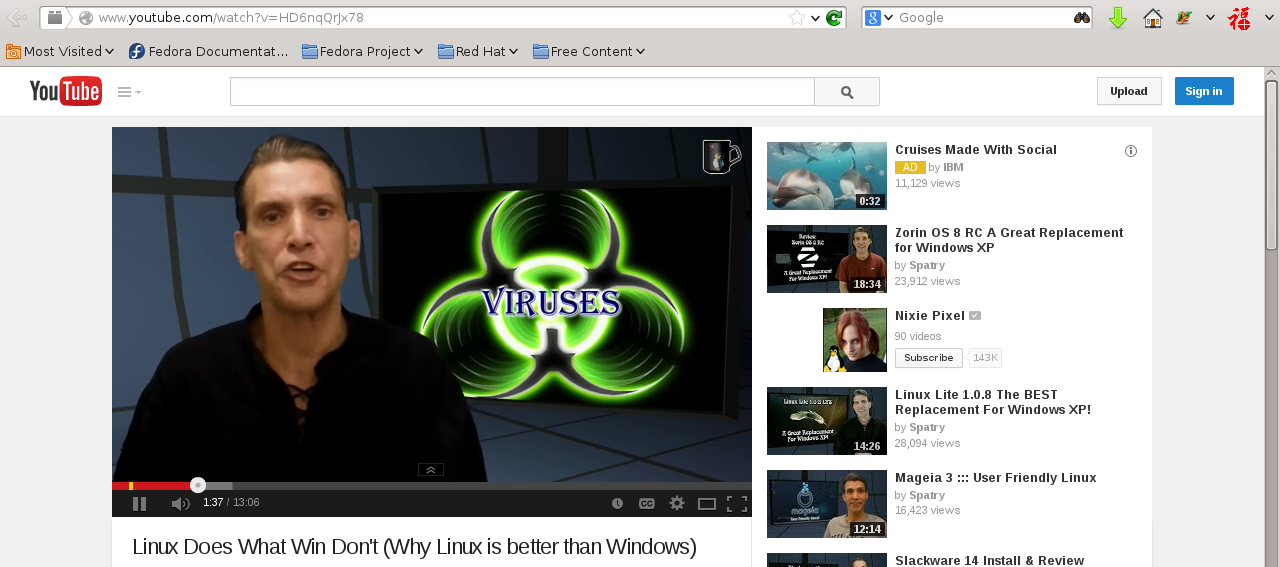1280x567 pixels.
Task: Click the site identity folder icon in the address bar
Action: (55, 17)
